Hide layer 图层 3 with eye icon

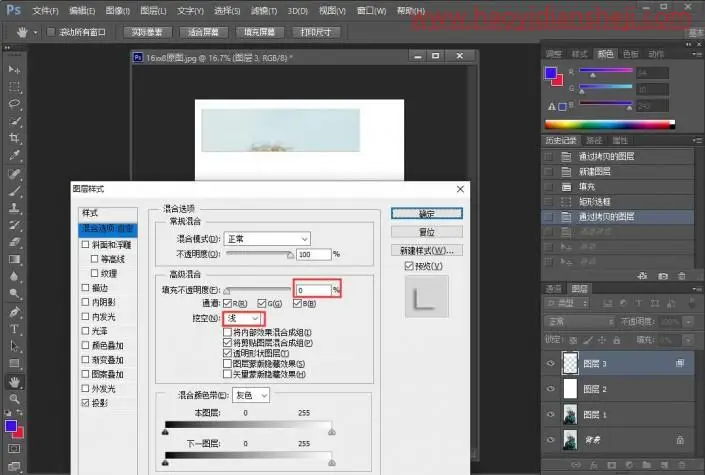pos(550,363)
